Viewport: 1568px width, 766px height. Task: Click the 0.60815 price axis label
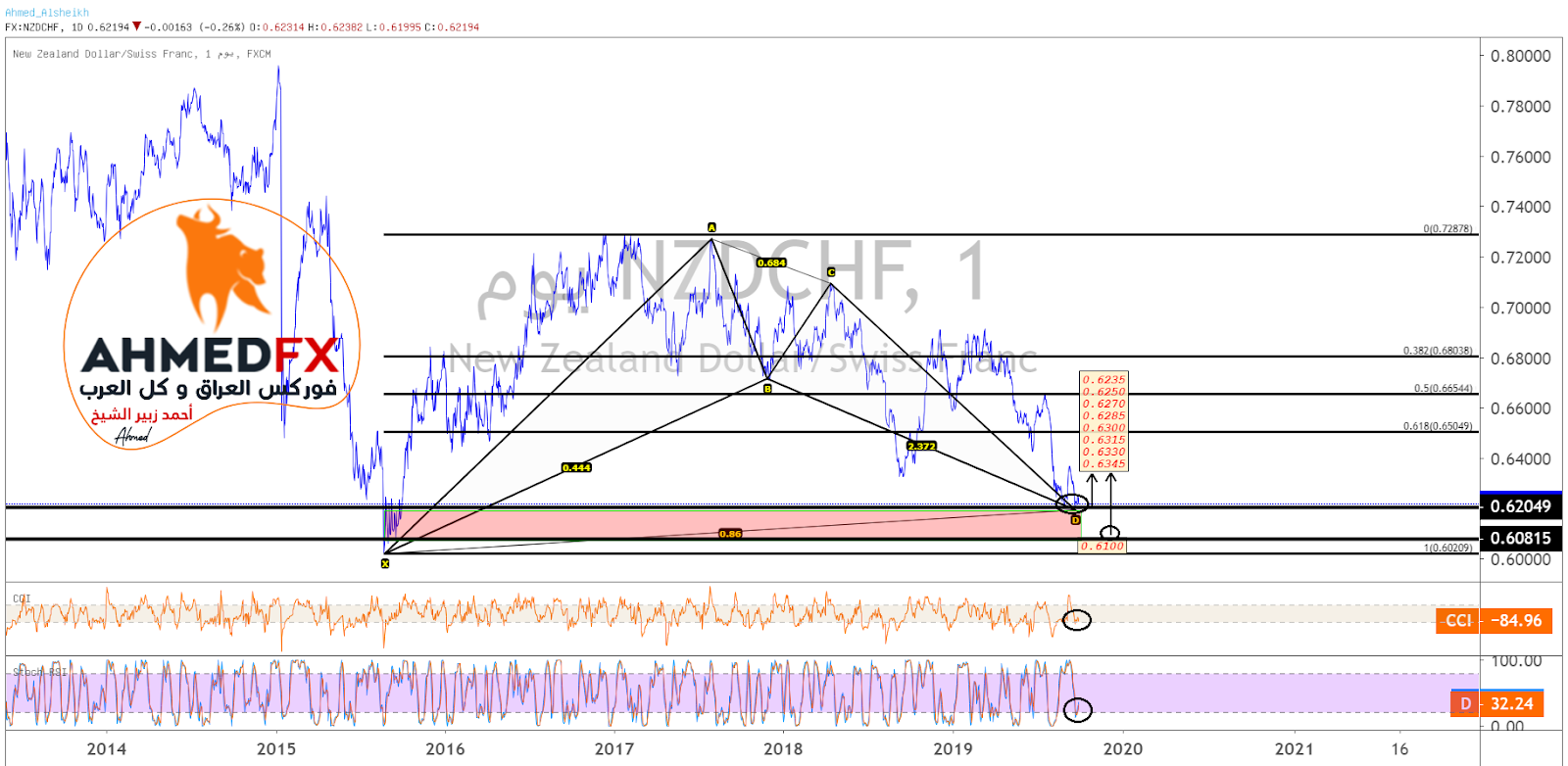[1520, 538]
